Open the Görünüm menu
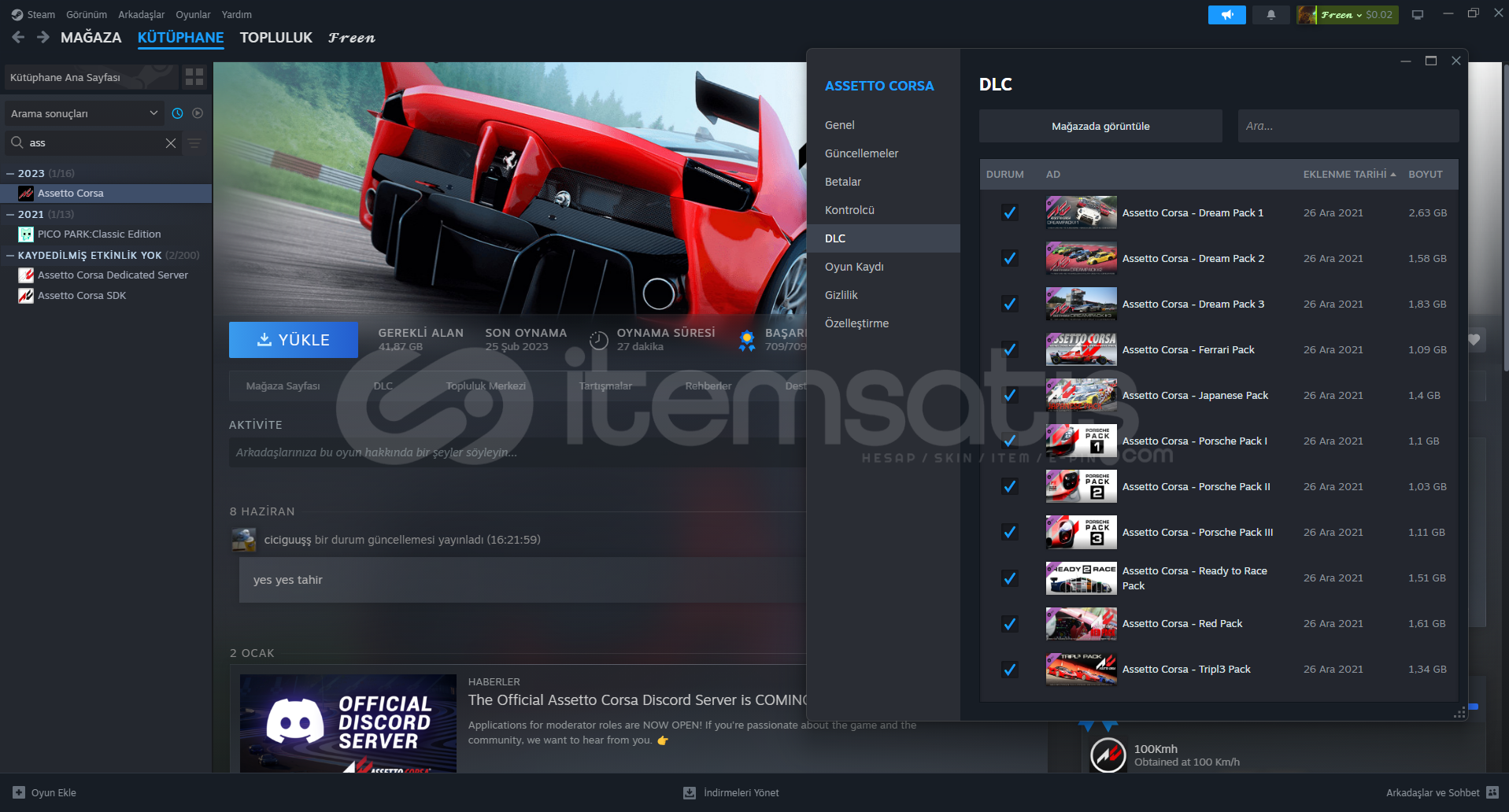The width and height of the screenshot is (1509, 812). (x=87, y=14)
